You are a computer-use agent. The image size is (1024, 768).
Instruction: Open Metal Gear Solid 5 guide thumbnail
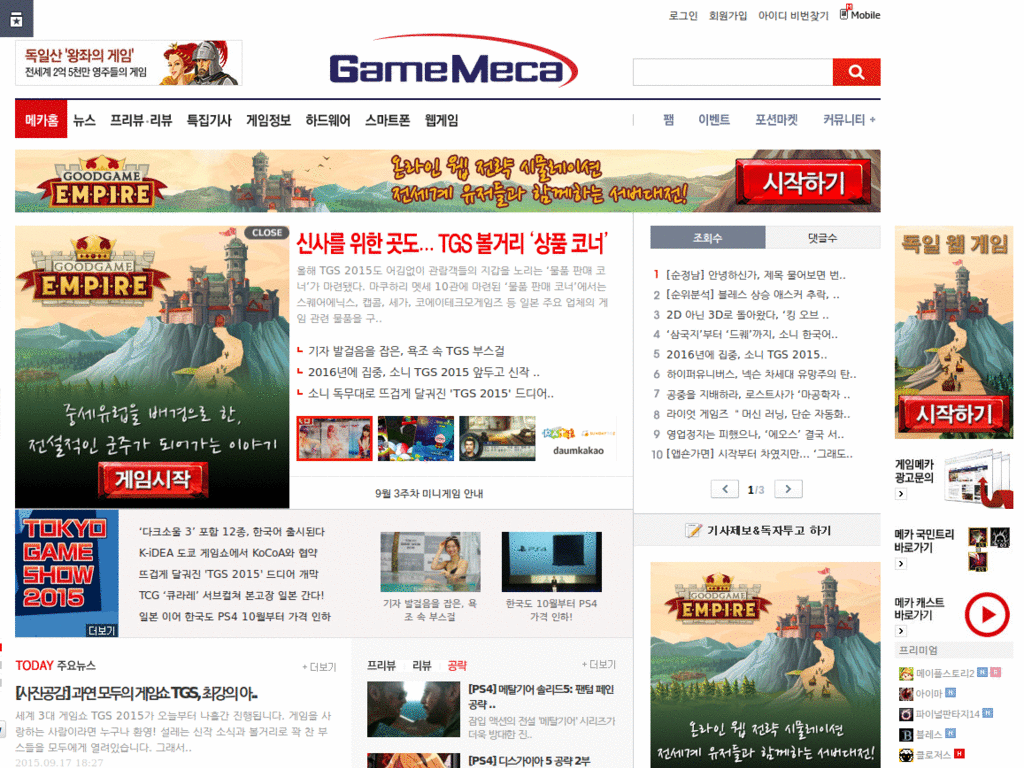413,709
